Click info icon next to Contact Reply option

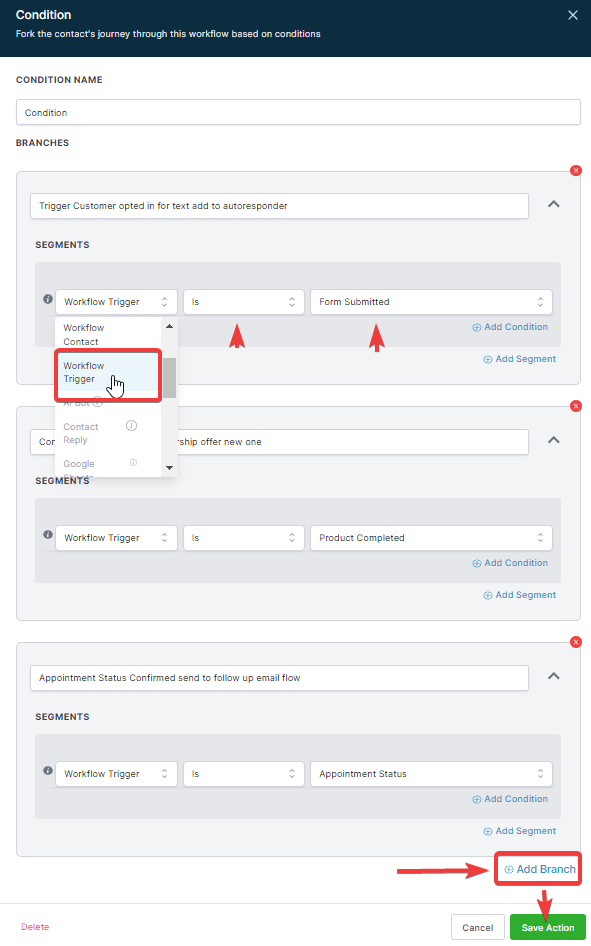[x=131, y=426]
